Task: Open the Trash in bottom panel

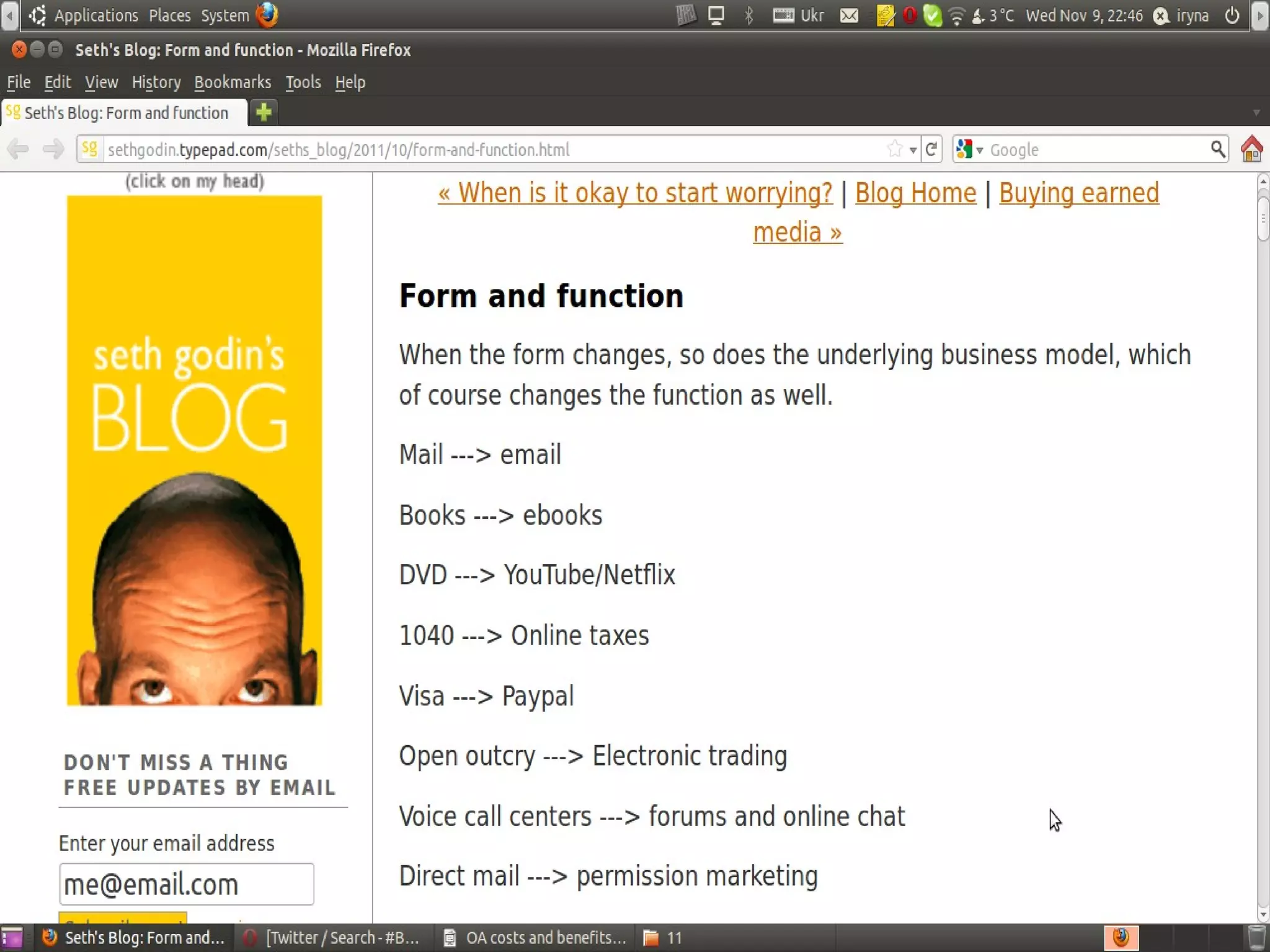Action: tap(1256, 937)
